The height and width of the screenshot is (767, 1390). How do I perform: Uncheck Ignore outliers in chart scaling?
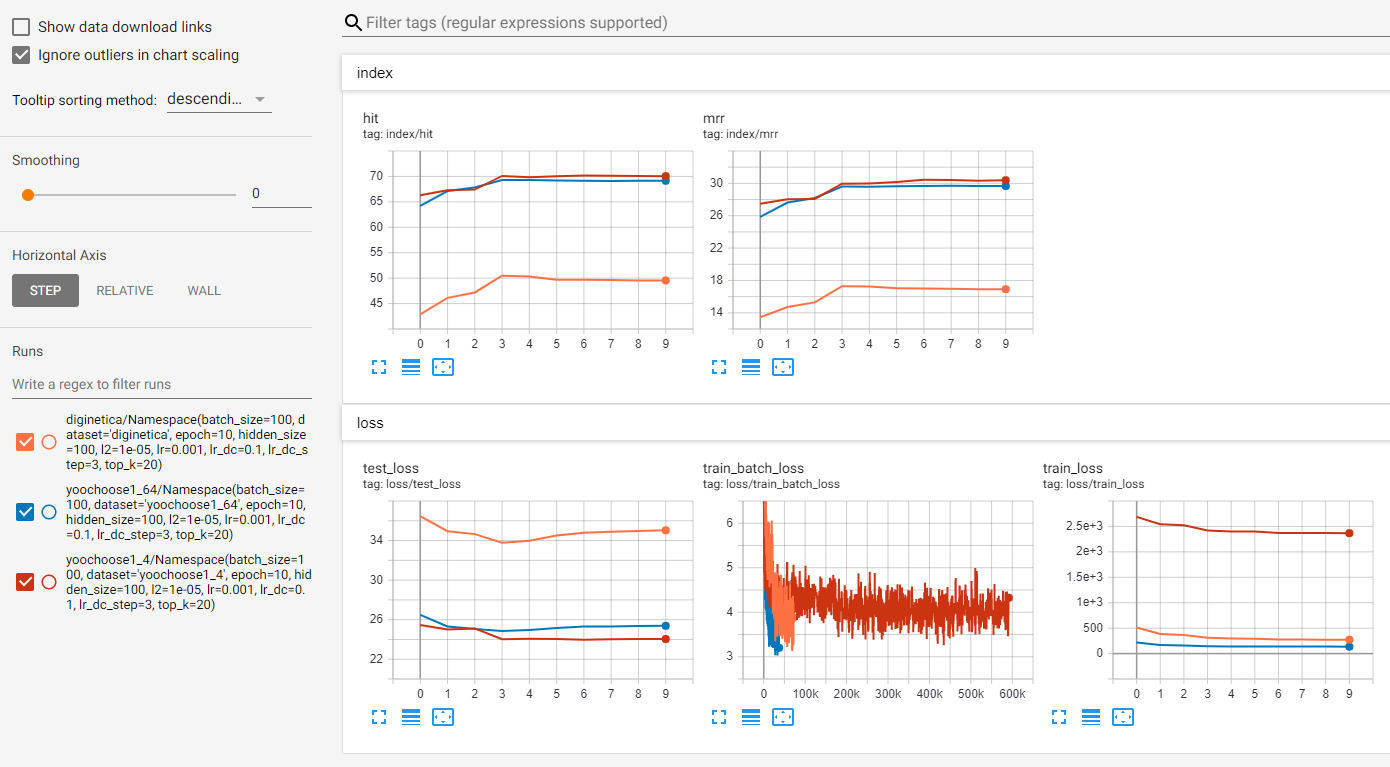pyautogui.click(x=21, y=55)
